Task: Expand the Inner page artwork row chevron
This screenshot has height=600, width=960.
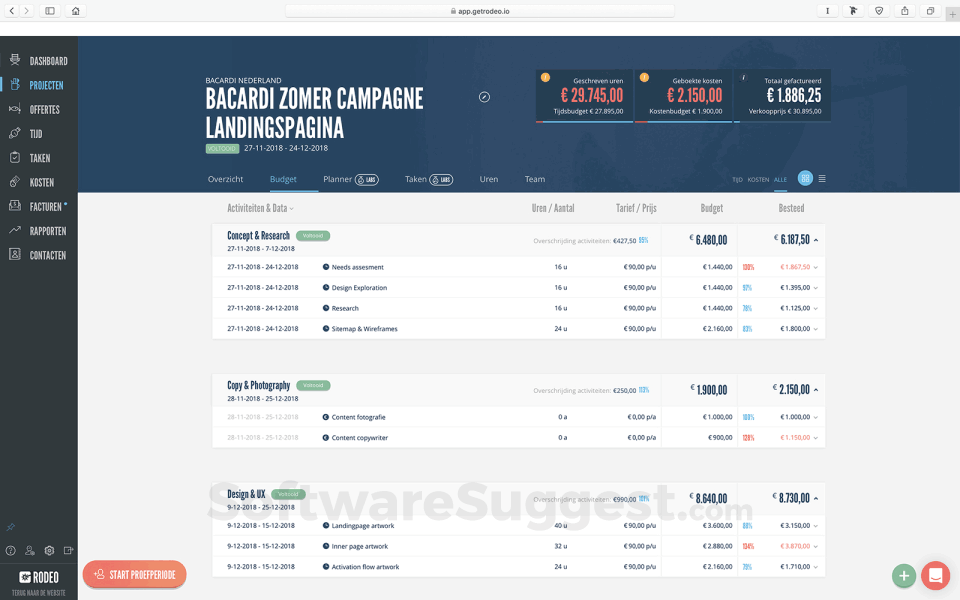Action: pos(816,547)
